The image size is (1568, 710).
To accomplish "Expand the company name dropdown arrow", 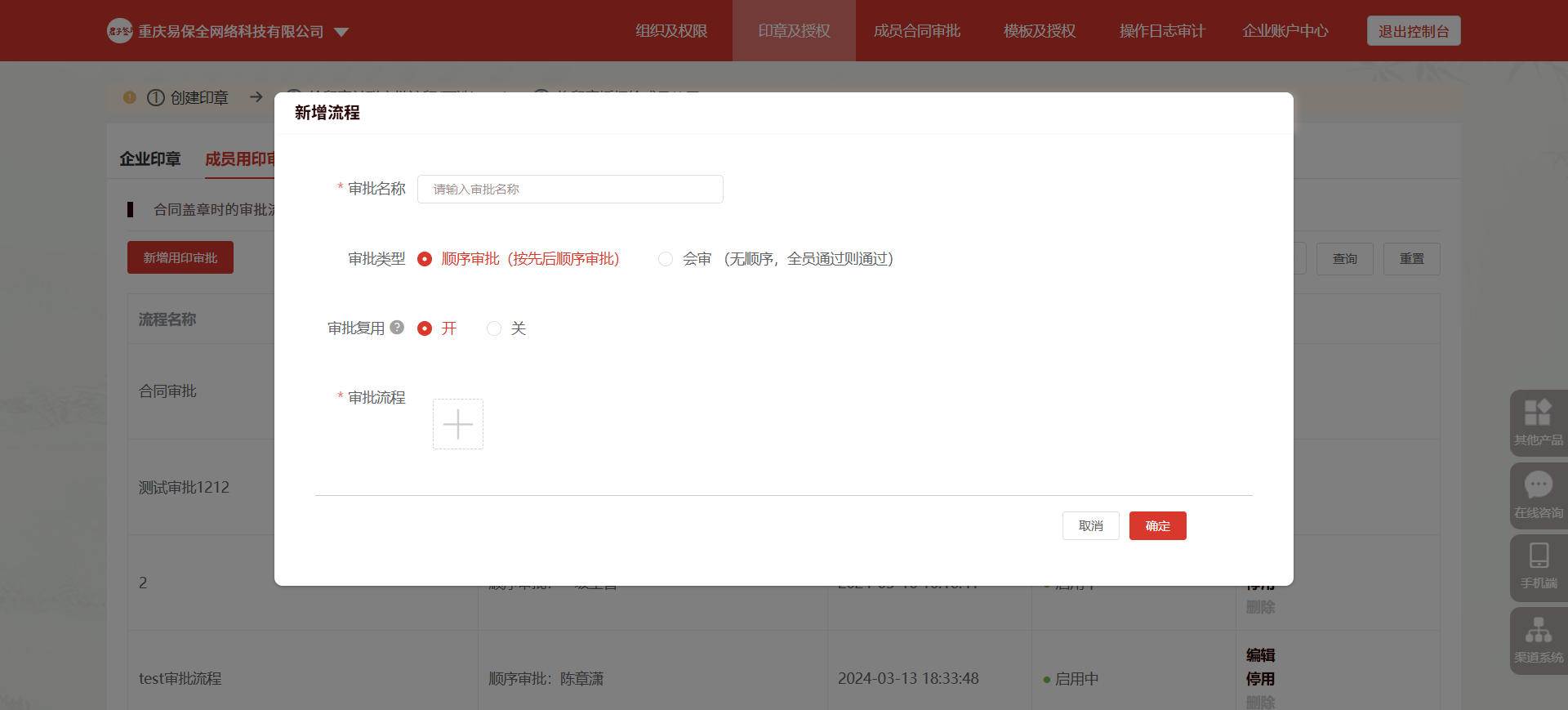I will (341, 32).
